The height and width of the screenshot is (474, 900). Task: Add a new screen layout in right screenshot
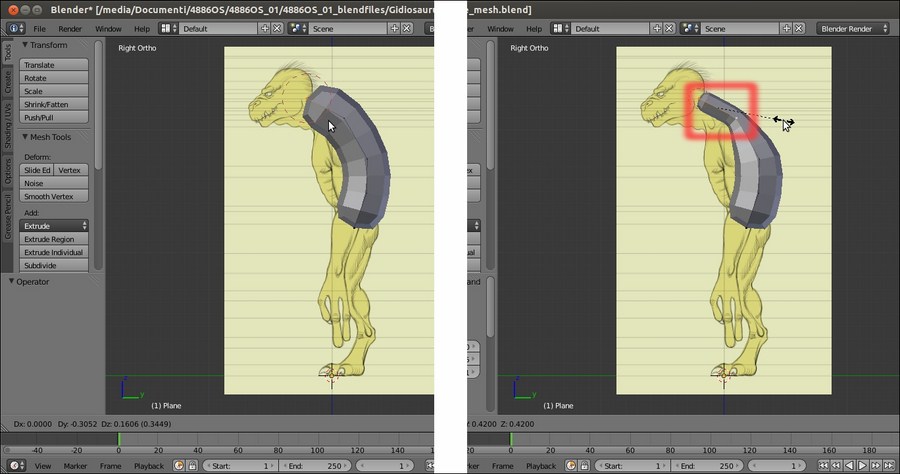657,28
